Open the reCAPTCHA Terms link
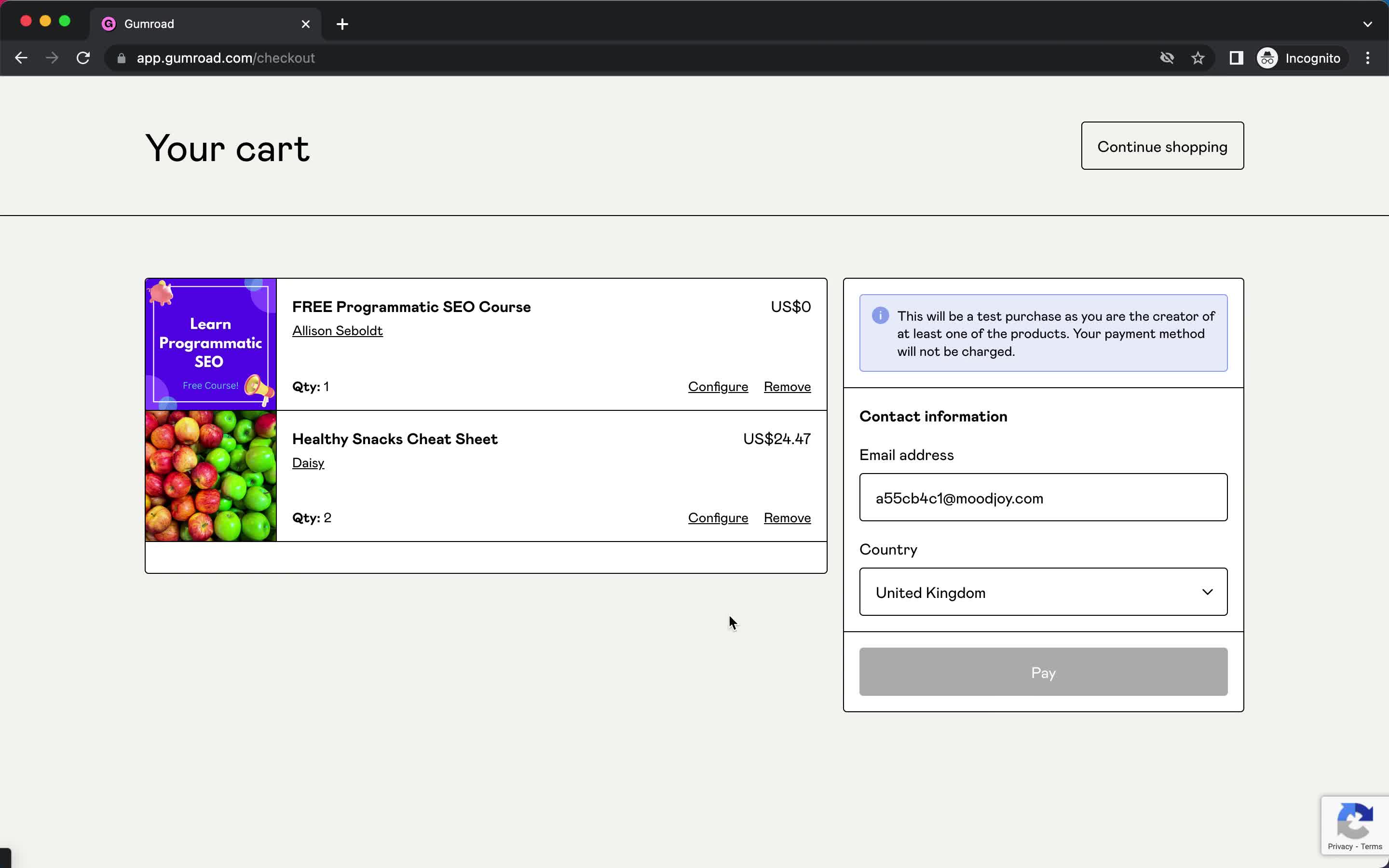This screenshot has height=868, width=1389. click(1371, 847)
